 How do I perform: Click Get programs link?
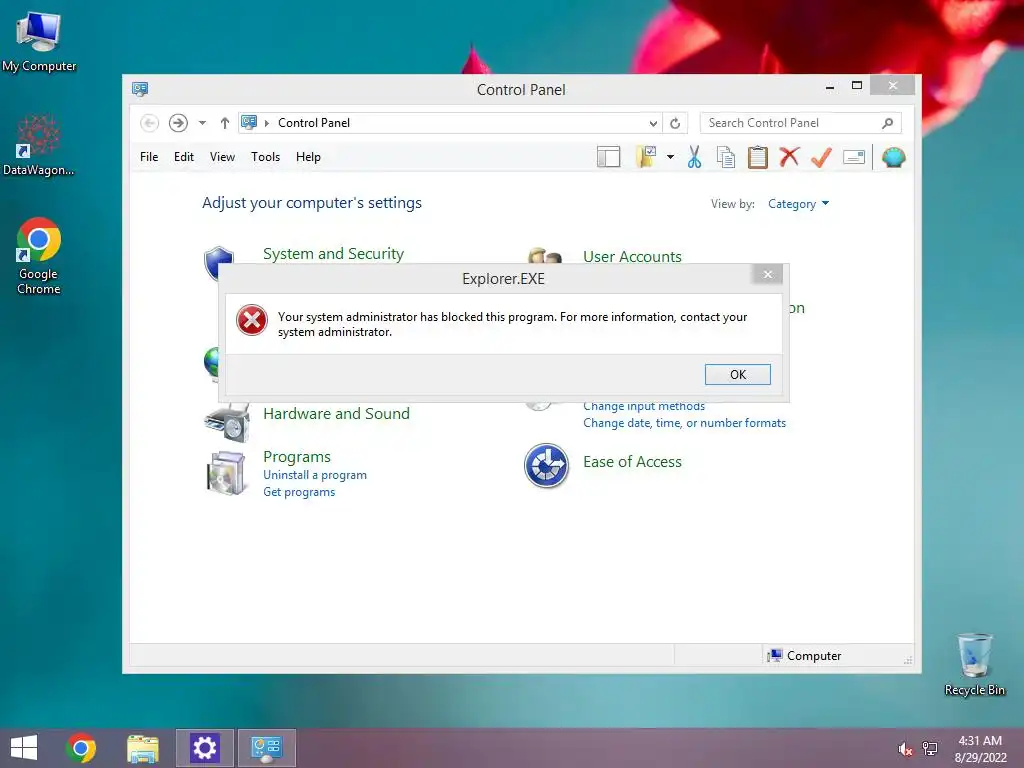[299, 492]
